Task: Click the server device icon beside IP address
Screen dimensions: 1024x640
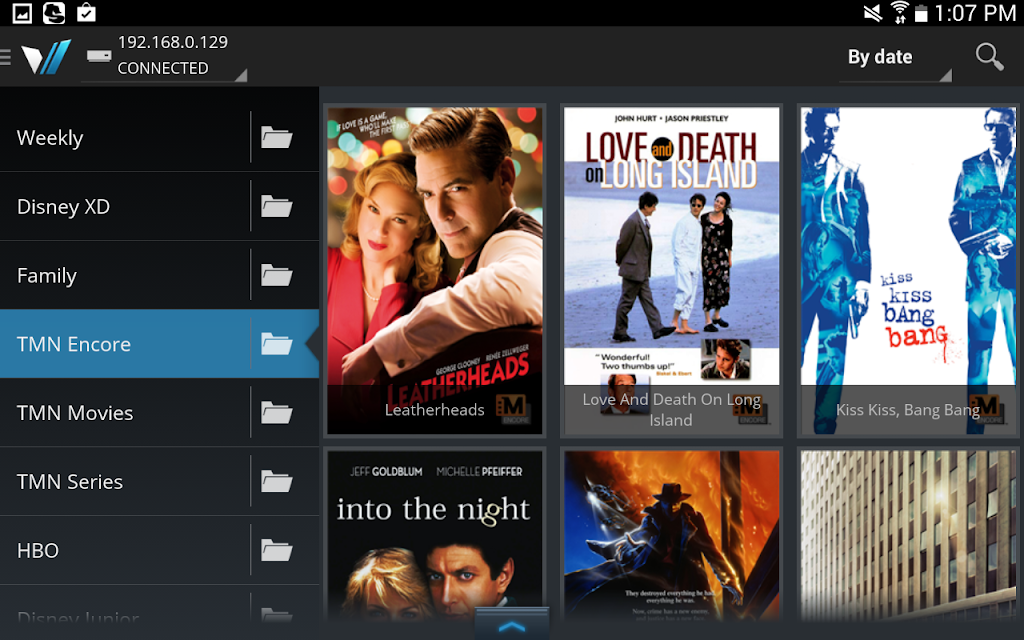Action: pyautogui.click(x=99, y=56)
